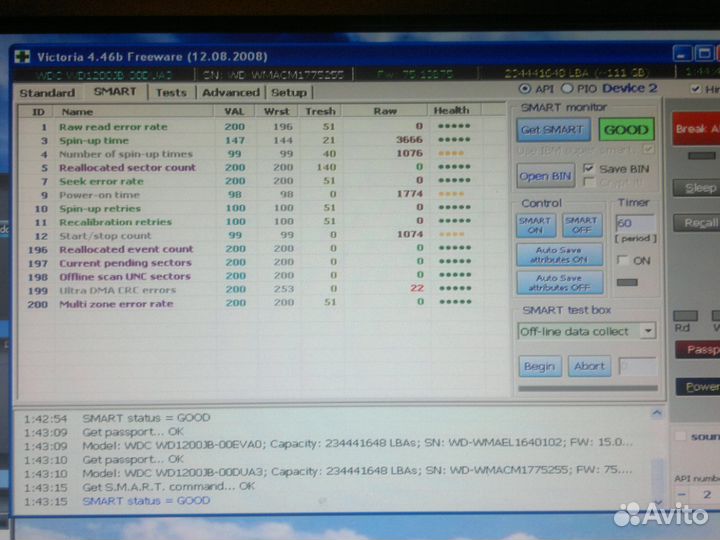Select the Offline scan UNC sectors row
The width and height of the screenshot is (720, 540).
coord(262,276)
